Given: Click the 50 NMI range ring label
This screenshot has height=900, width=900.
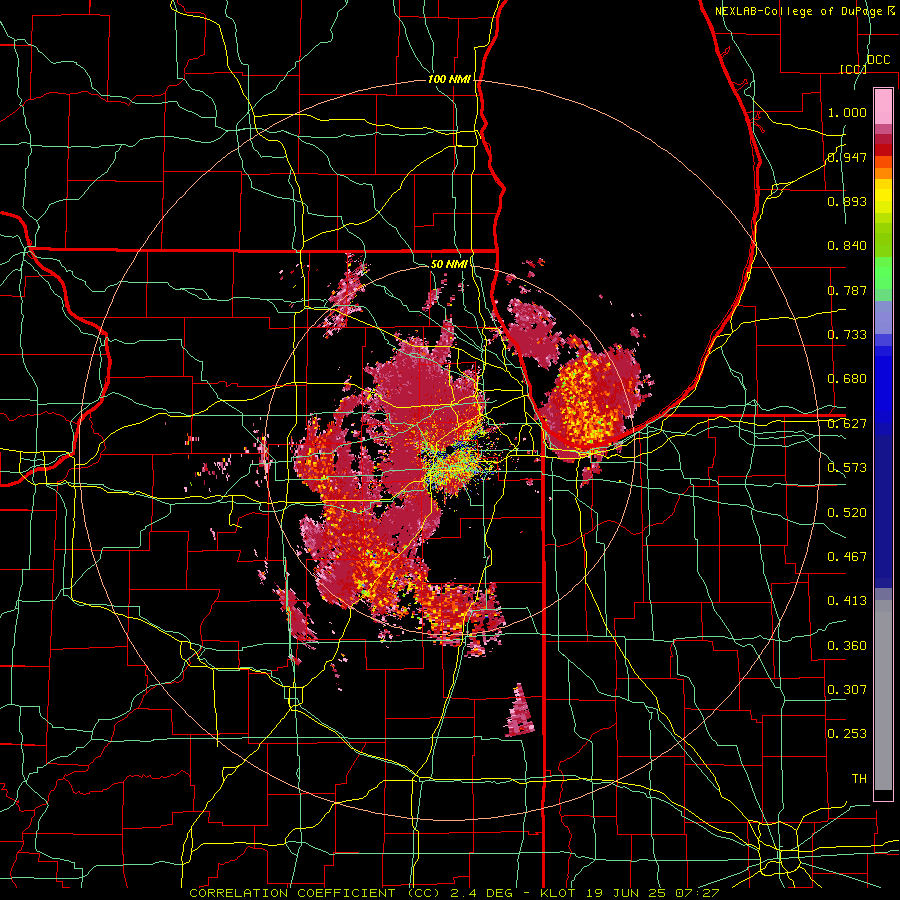Looking at the screenshot, I should point(449,264).
